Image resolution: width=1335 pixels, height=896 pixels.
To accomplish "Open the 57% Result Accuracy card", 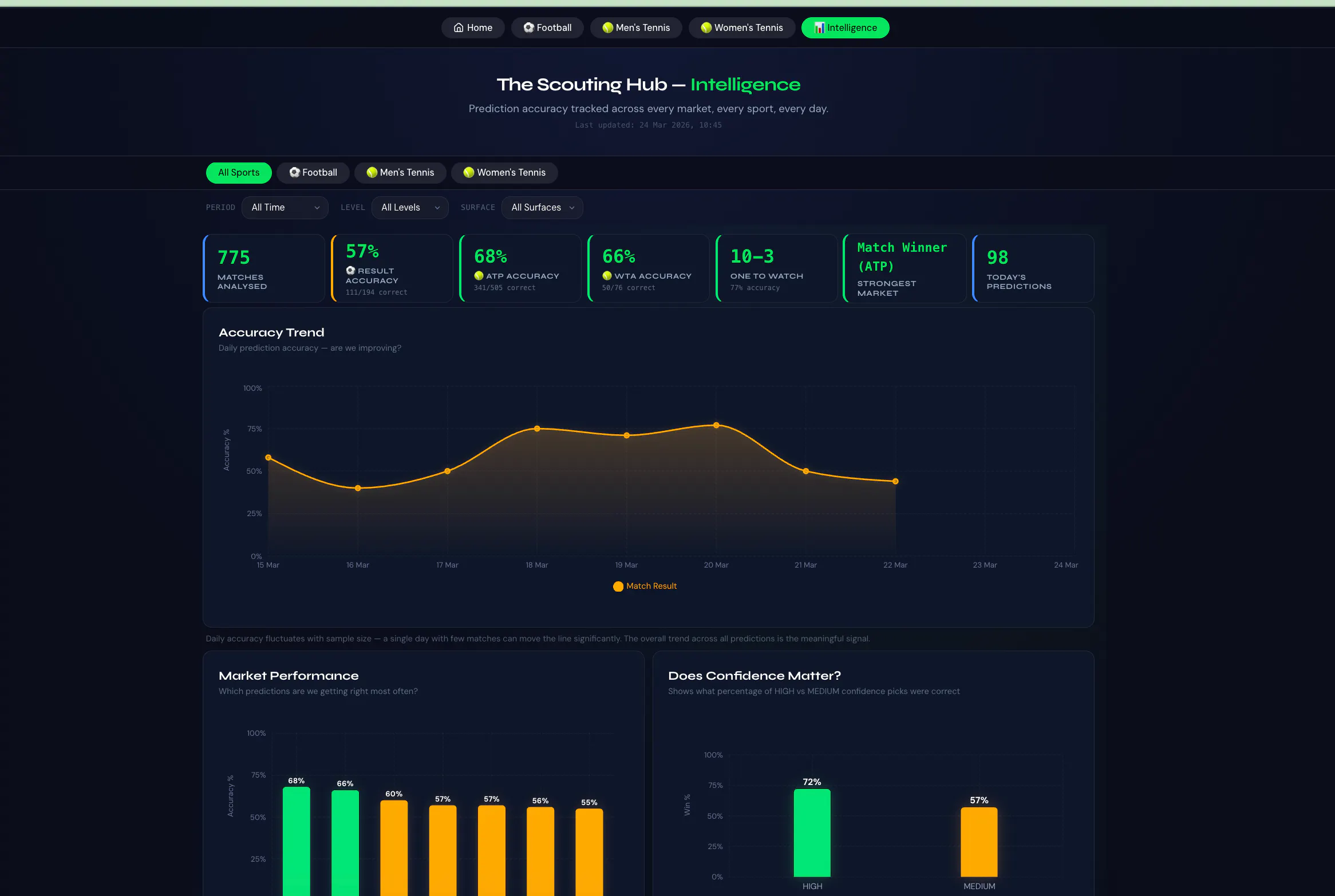I will tap(392, 268).
